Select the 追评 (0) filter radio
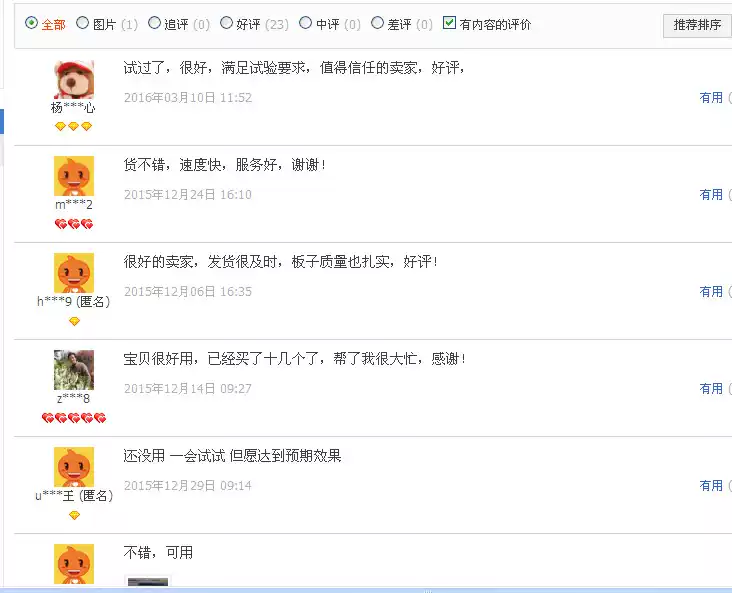Viewport: 732px width, 593px height. [154, 23]
